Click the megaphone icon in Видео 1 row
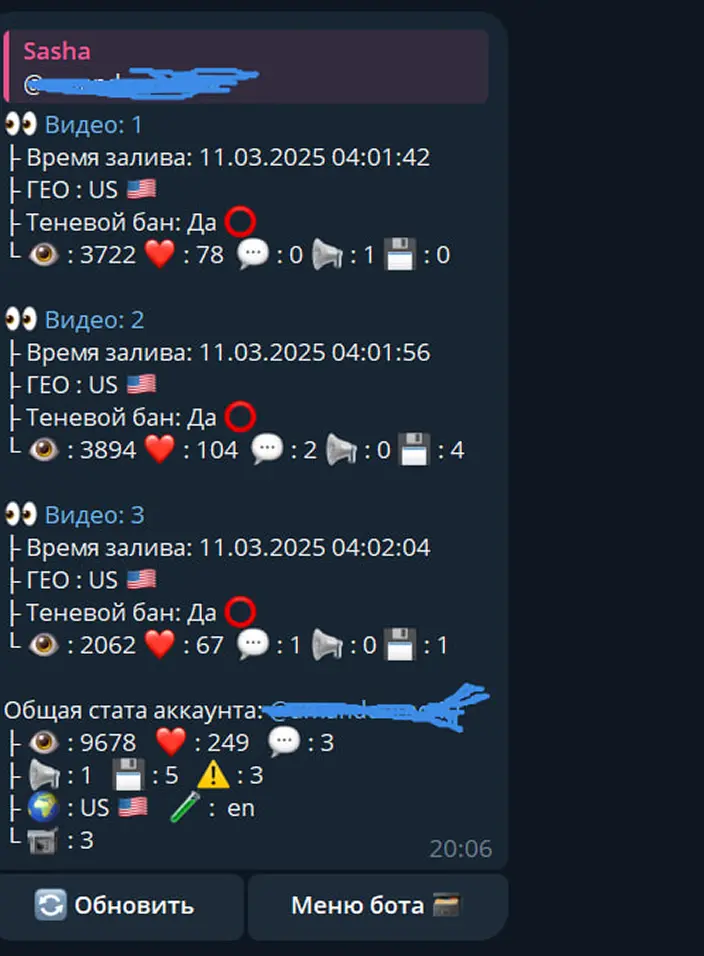Viewport: 704px width, 956px height. [x=327, y=254]
